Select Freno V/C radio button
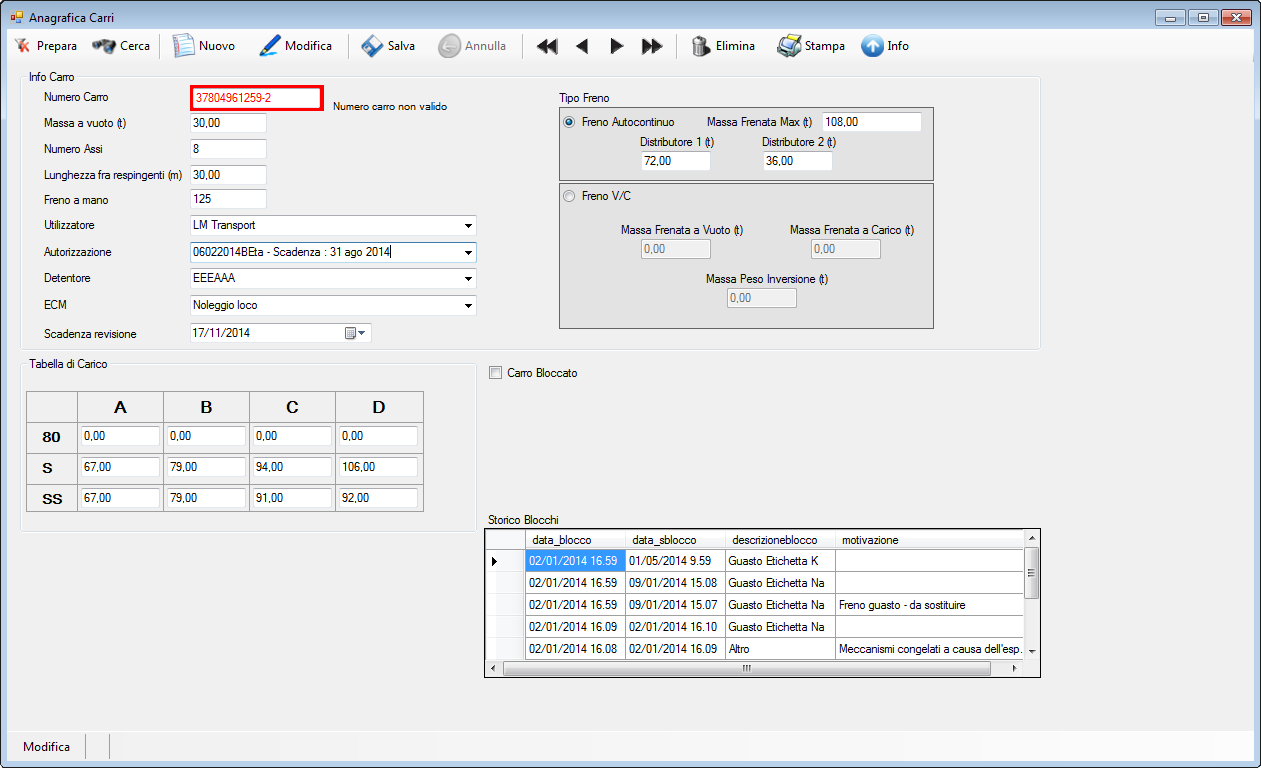The height and width of the screenshot is (768, 1261). tap(570, 196)
